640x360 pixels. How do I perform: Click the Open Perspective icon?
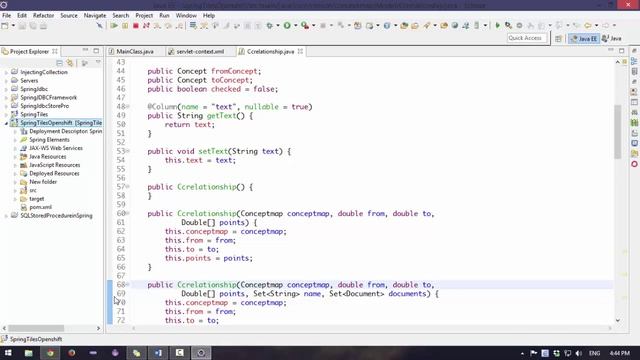[x=558, y=38]
